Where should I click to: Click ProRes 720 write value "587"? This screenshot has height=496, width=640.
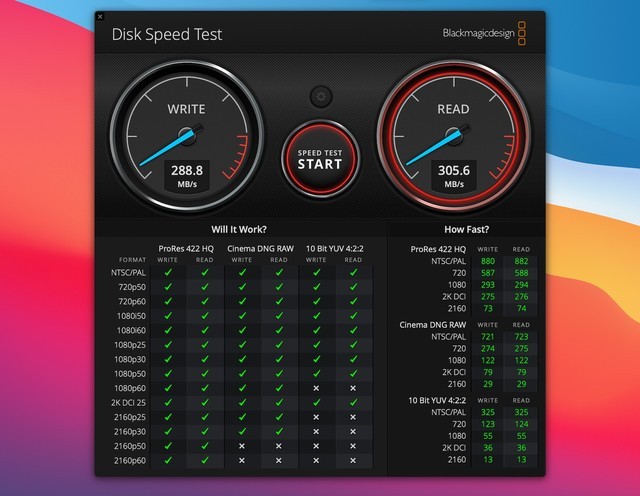coord(488,273)
